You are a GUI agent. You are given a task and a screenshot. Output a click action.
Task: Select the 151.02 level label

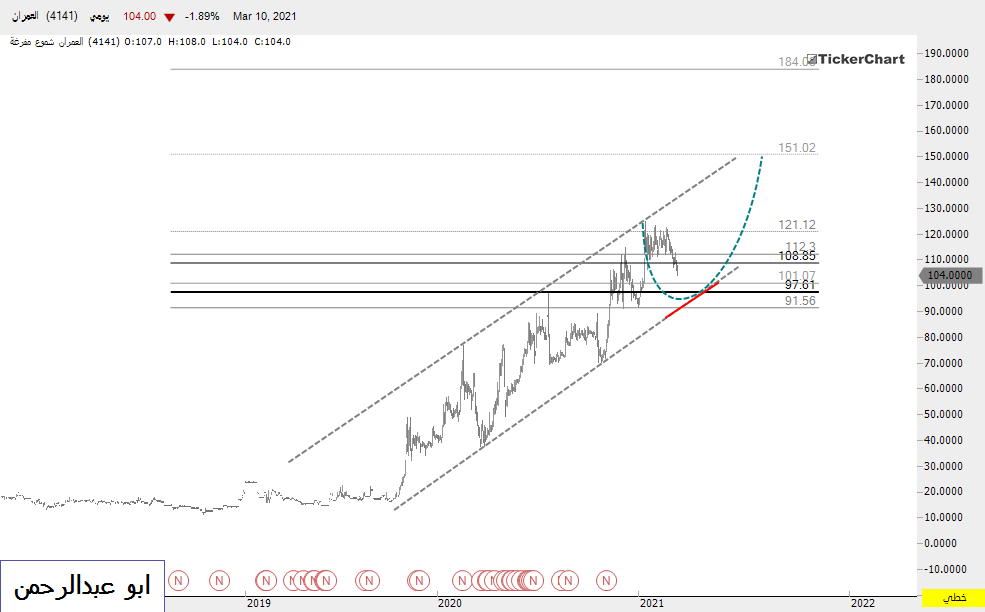pyautogui.click(x=797, y=148)
